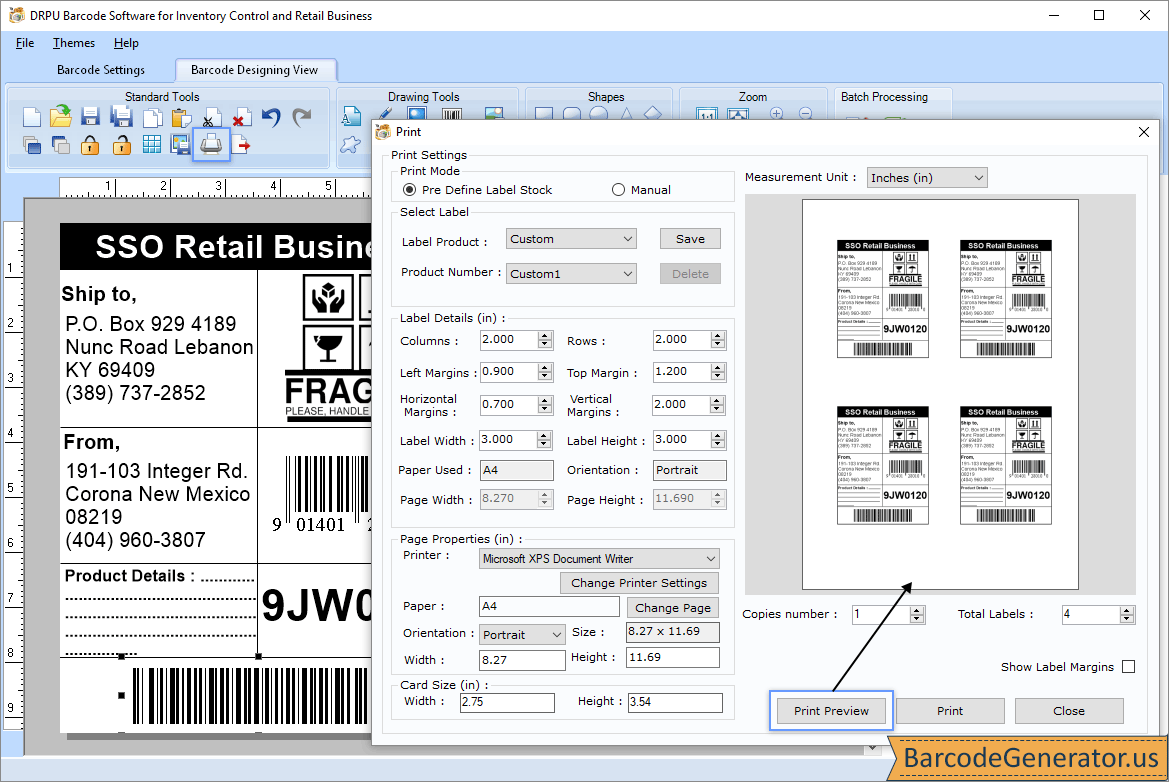Select the Pencil drawing tool
Screen dimensions: 1169x782
point(384,114)
